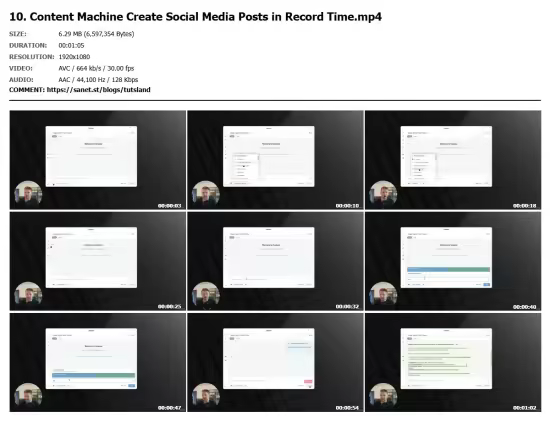
Task: Select the file size value 6.29 MB
Action: coord(96,34)
